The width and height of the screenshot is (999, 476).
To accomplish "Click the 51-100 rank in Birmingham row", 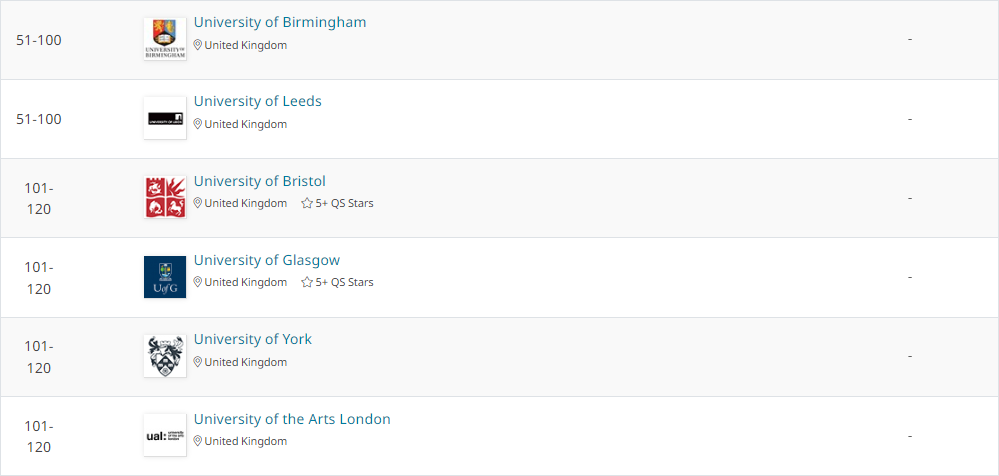I will pos(39,40).
